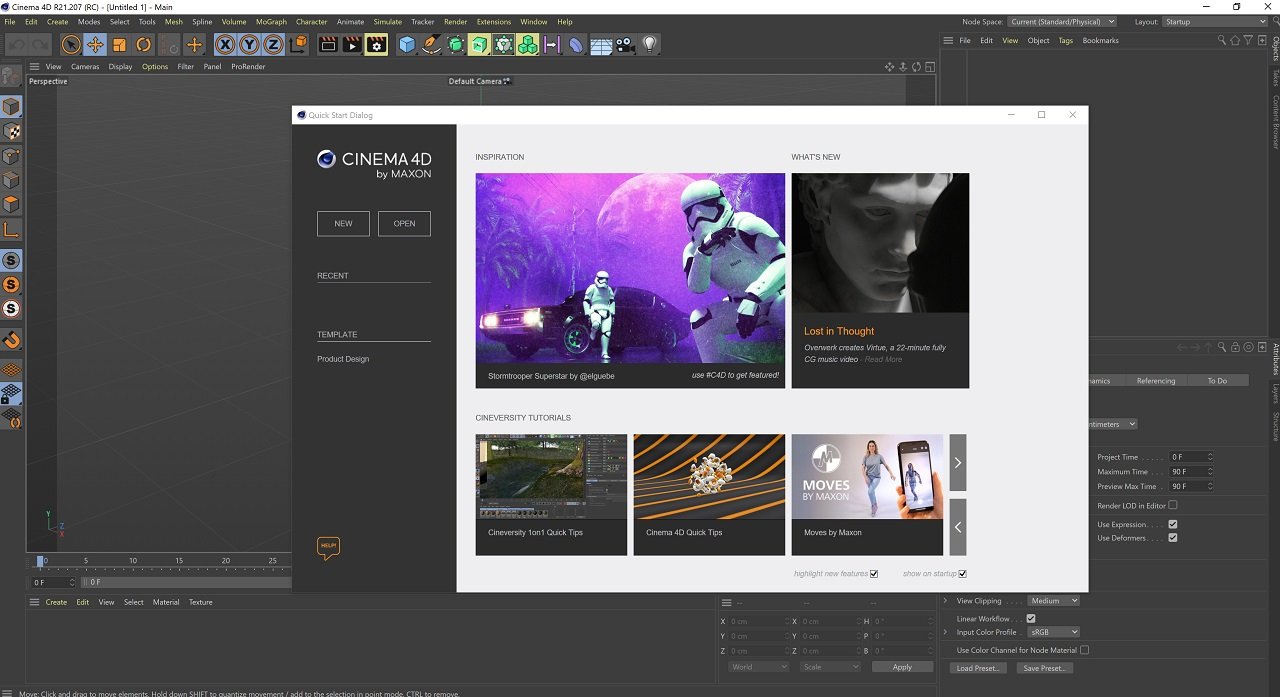
Task: Click the Load Preset button
Action: [976, 668]
